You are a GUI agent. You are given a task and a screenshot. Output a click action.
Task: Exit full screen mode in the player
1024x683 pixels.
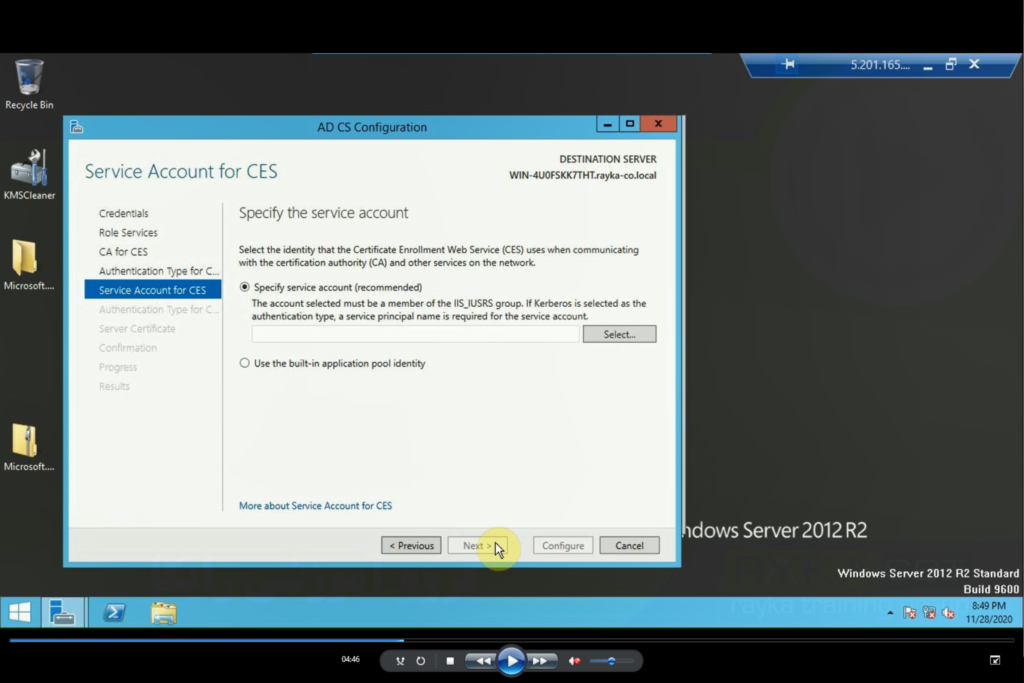point(995,660)
